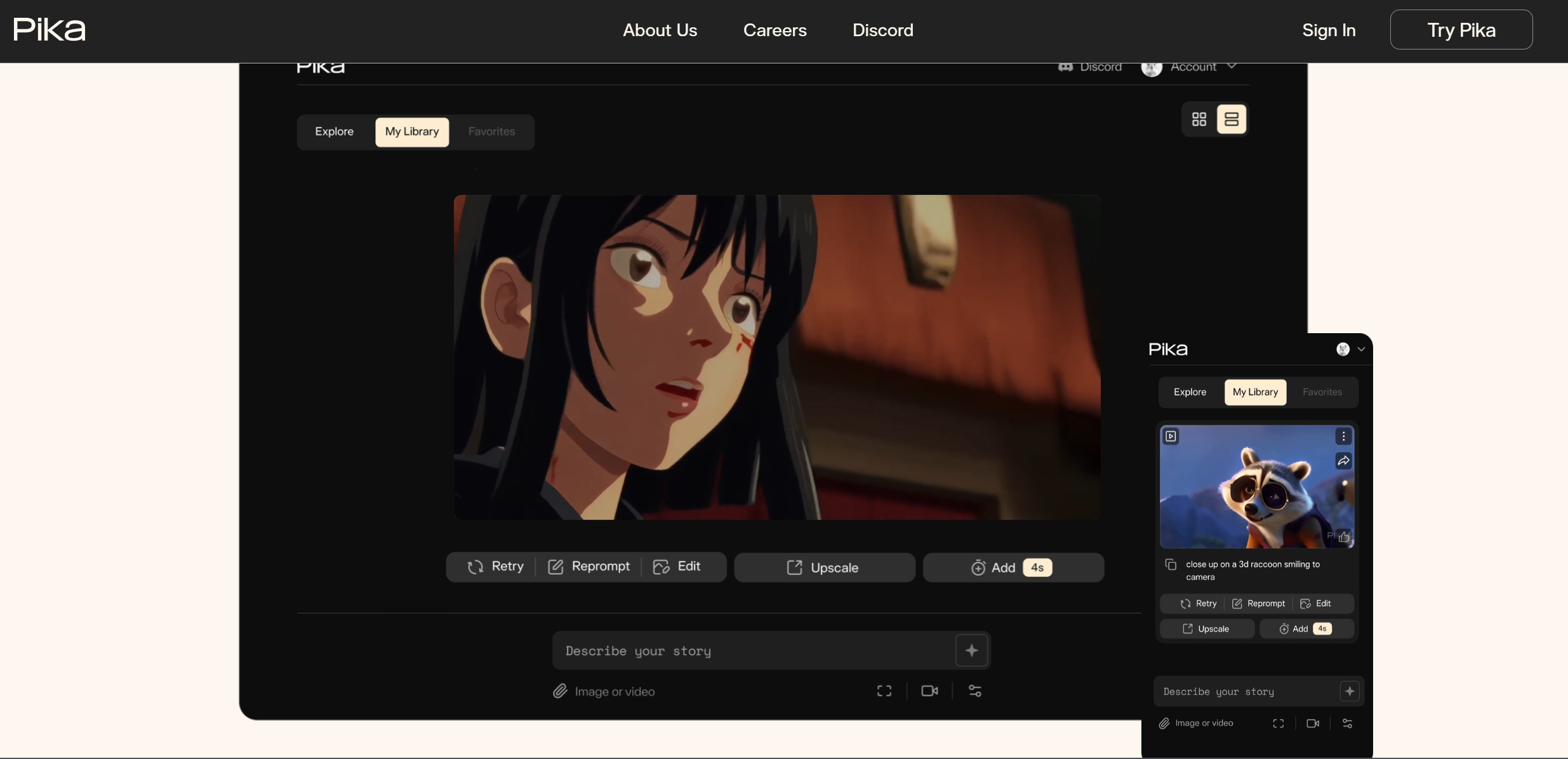The image size is (1568, 759).
Task: Switch to list view layout icon
Action: (x=1231, y=119)
